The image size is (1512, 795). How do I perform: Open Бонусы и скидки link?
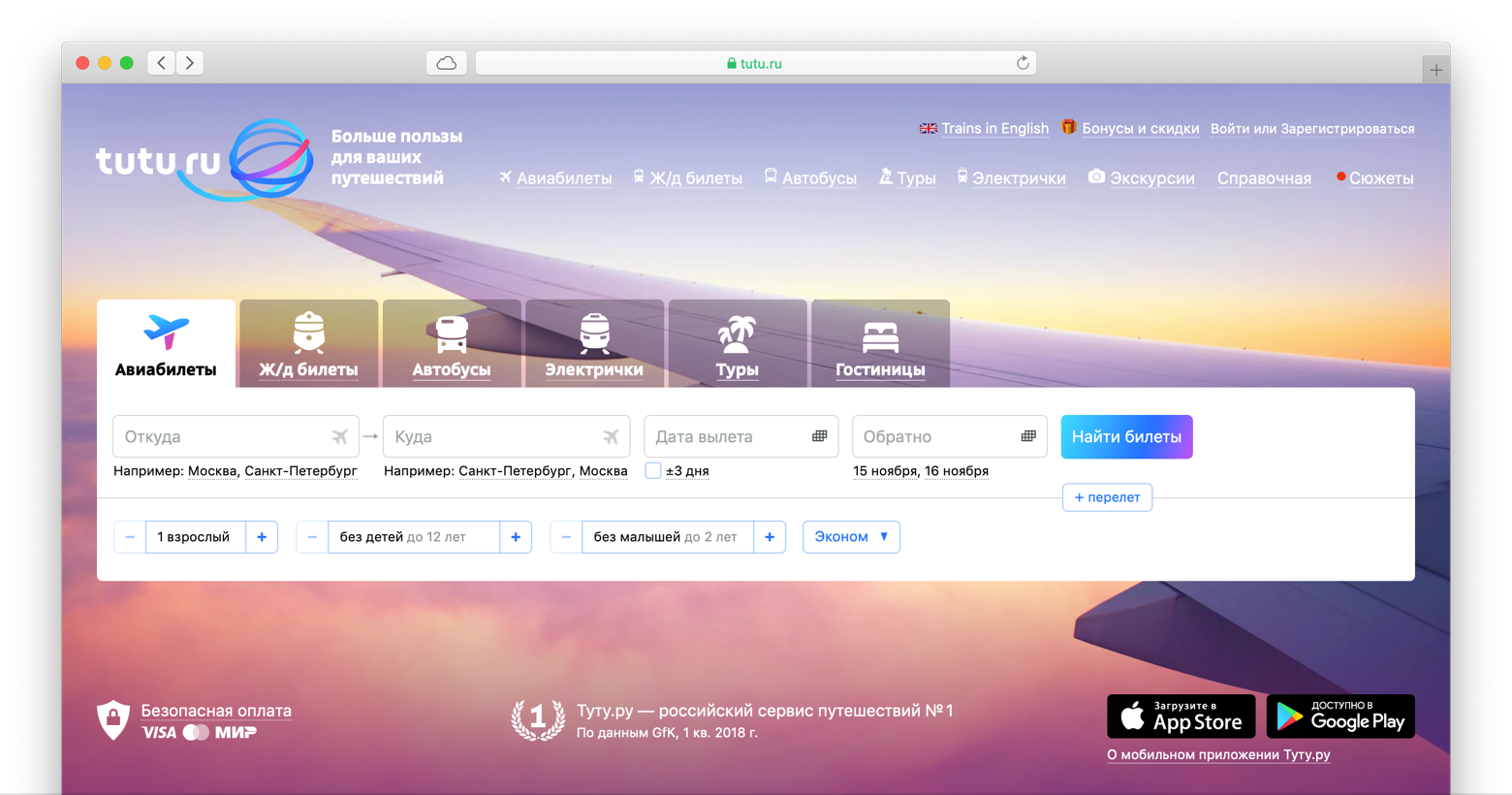point(1141,128)
